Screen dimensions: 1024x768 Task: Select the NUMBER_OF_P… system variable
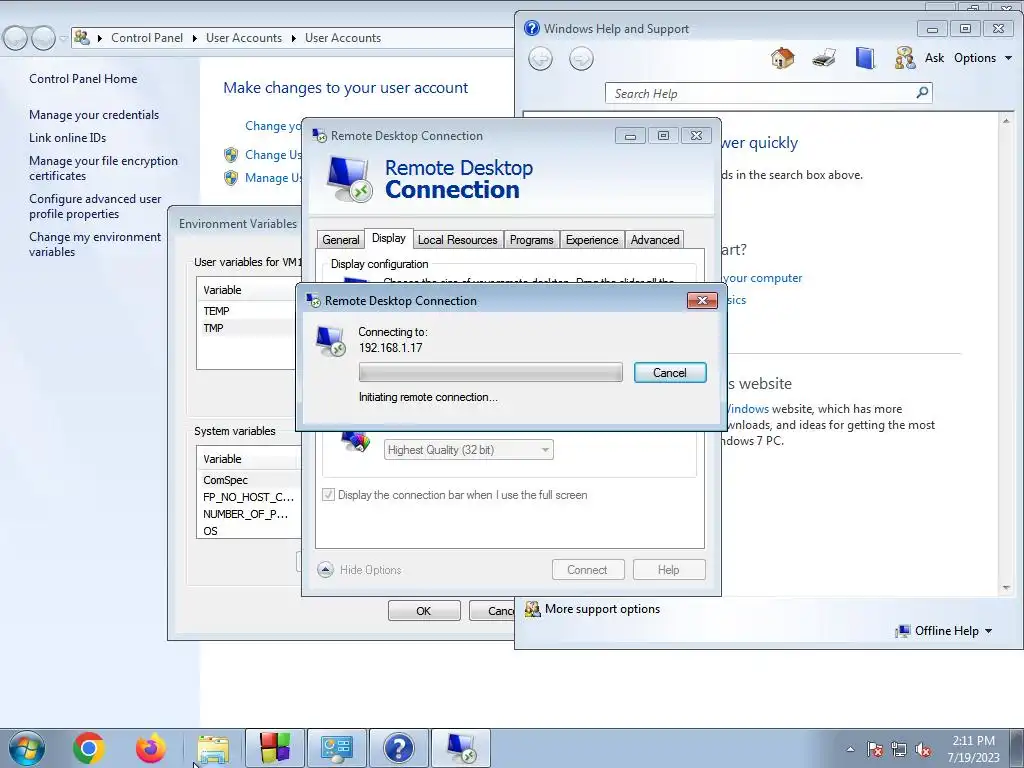pos(249,514)
